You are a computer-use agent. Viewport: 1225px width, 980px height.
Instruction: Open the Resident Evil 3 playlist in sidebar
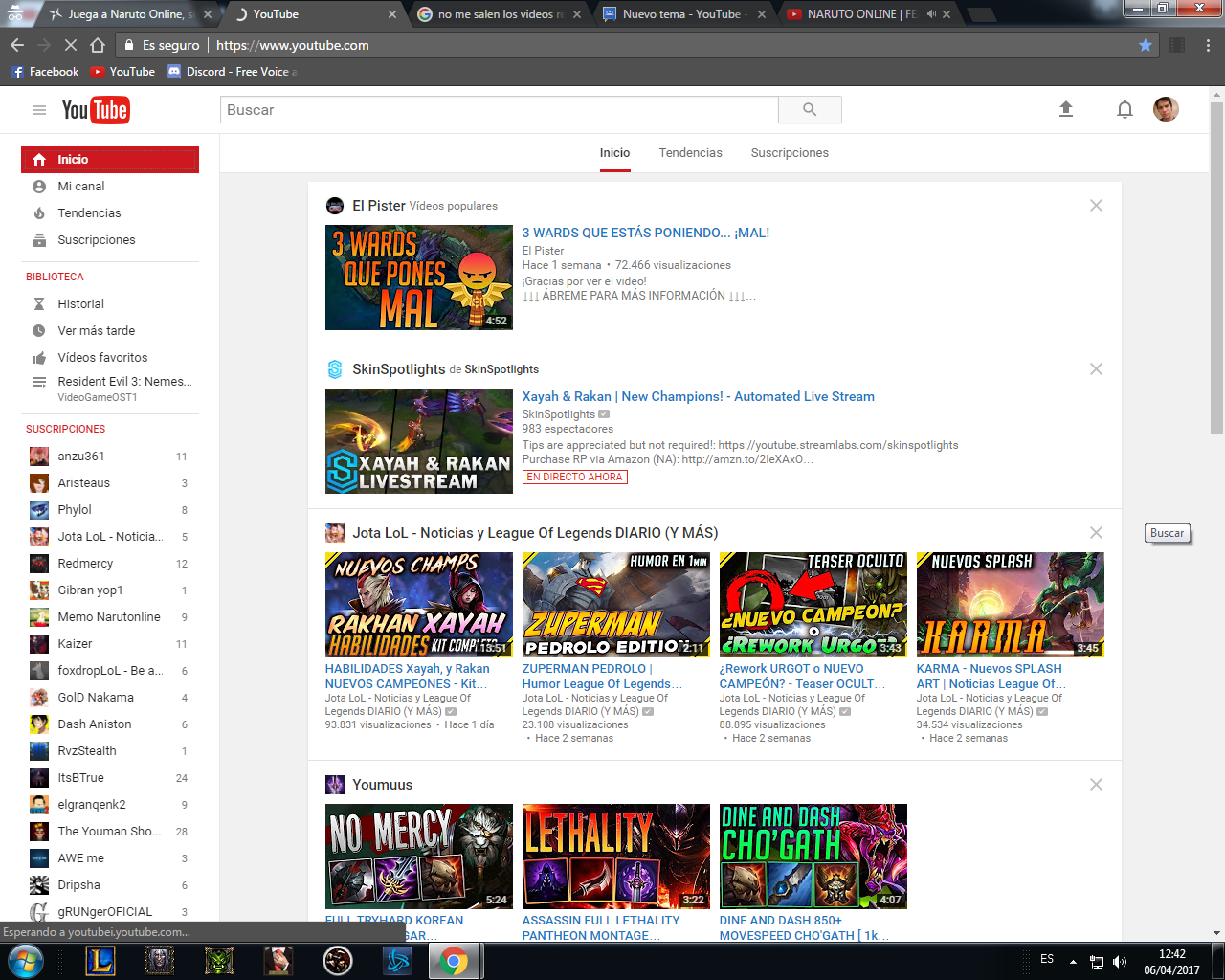tap(110, 389)
